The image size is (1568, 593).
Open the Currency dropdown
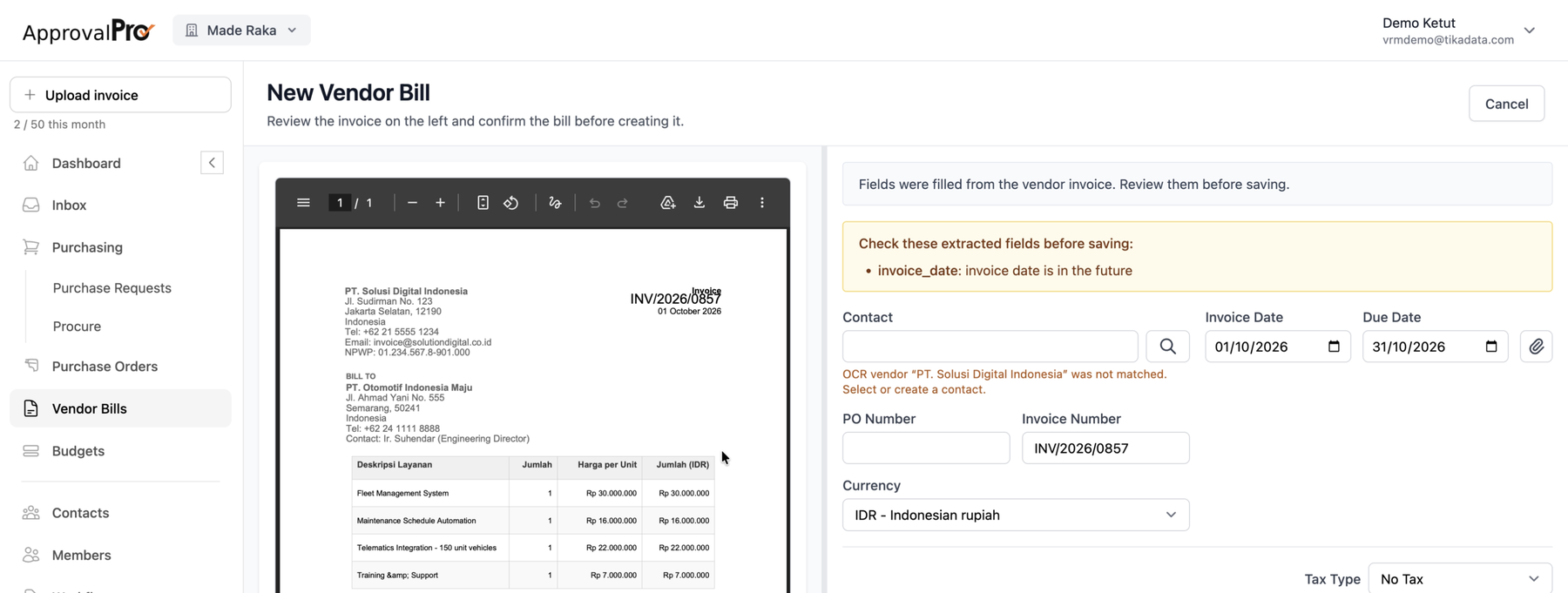(x=1016, y=515)
